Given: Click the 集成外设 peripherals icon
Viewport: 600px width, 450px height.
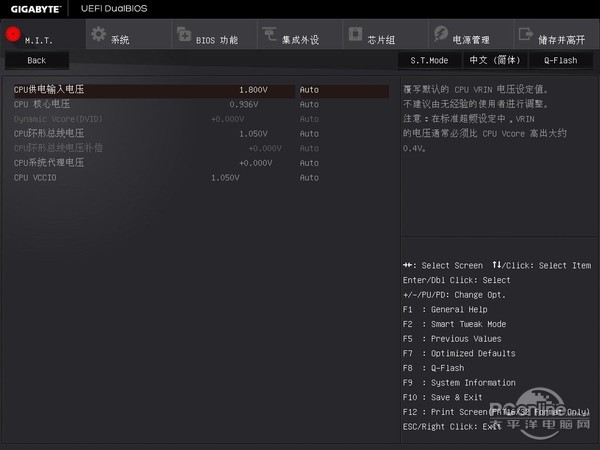Looking at the screenshot, I should point(269,34).
